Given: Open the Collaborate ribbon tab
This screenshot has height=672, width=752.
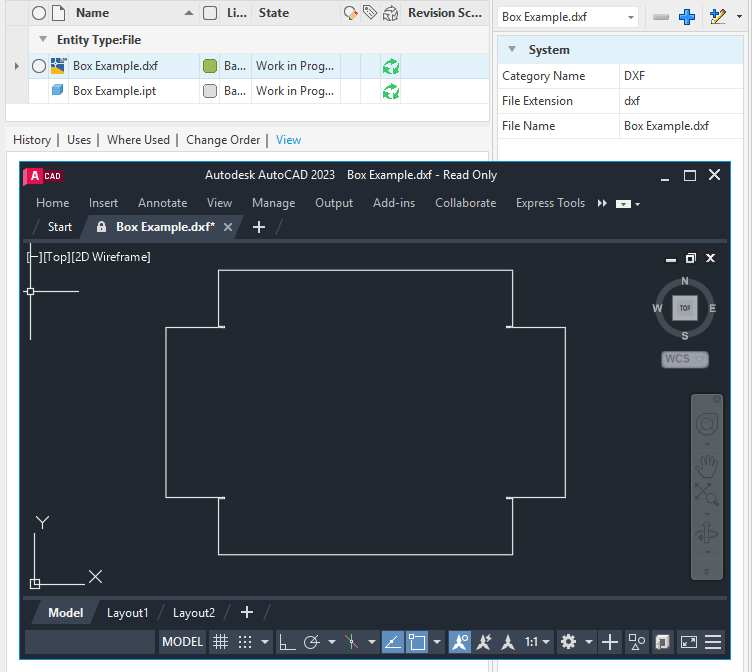Looking at the screenshot, I should pyautogui.click(x=465, y=203).
